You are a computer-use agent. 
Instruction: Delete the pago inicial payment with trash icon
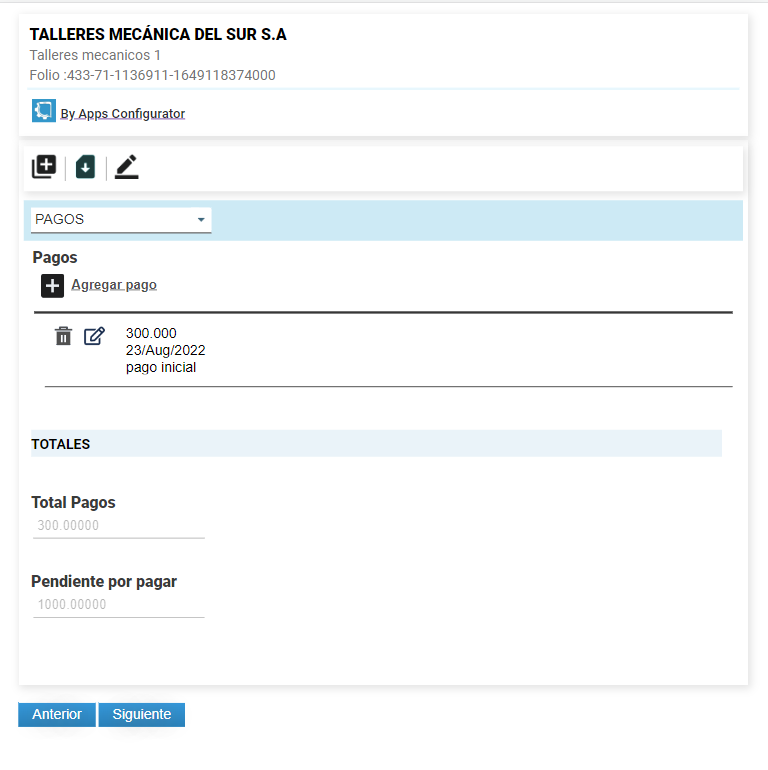point(63,336)
